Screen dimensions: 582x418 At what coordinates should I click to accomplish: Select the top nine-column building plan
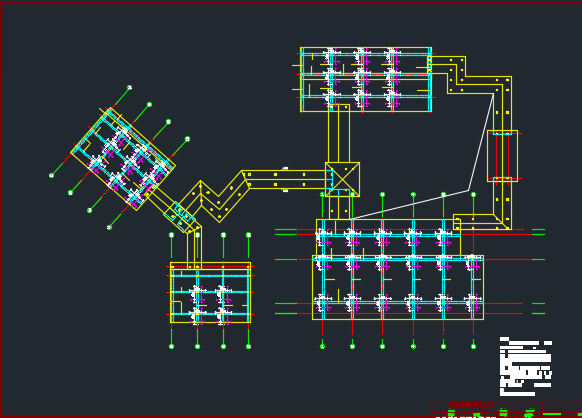click(x=366, y=79)
